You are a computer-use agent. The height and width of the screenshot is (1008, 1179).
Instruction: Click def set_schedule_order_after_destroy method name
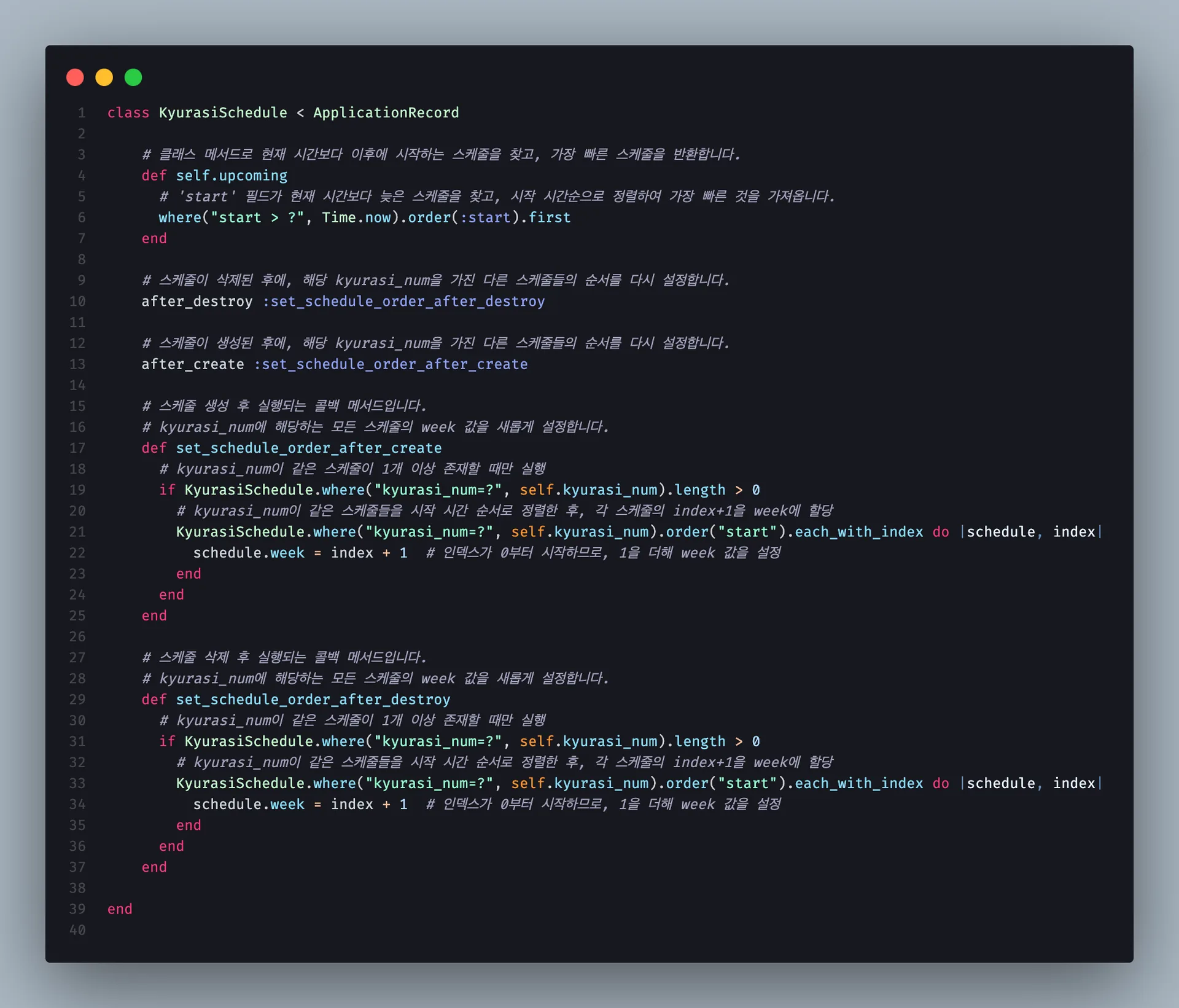point(313,700)
